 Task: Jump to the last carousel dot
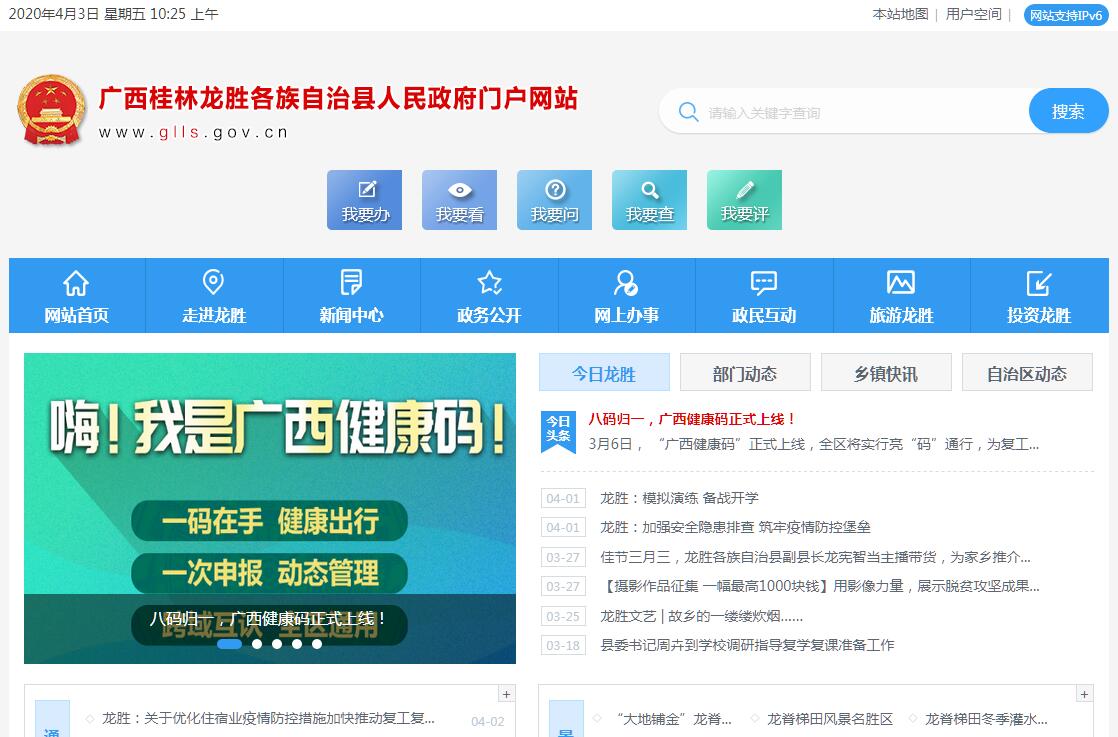point(317,644)
